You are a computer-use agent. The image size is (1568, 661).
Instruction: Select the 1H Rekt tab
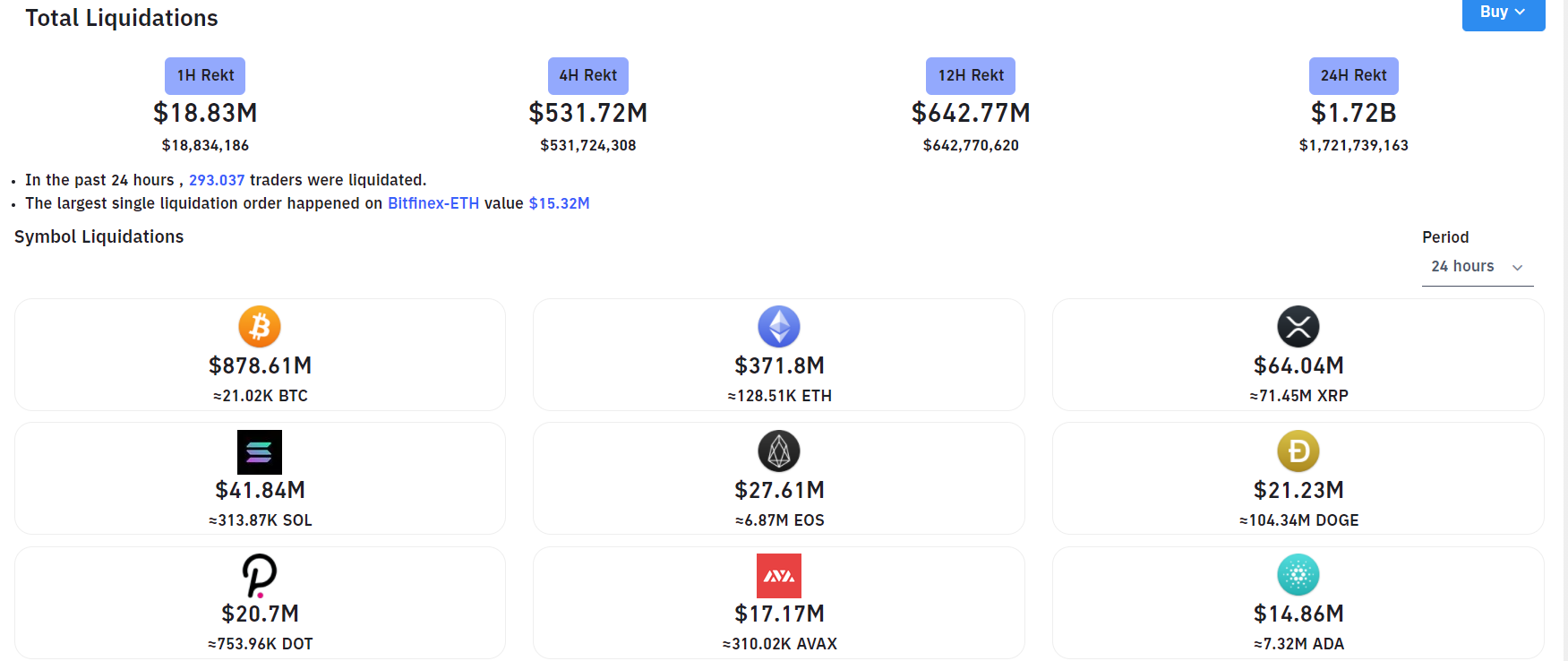click(x=205, y=76)
